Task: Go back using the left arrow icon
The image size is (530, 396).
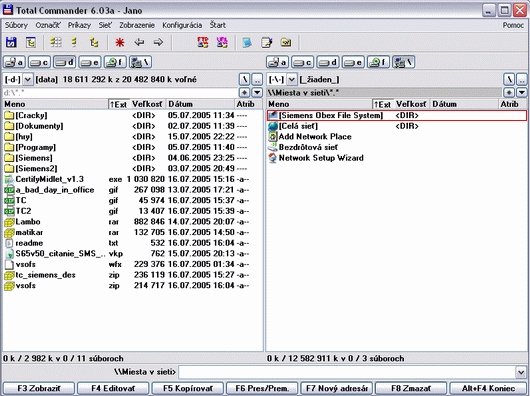Action: coord(139,43)
